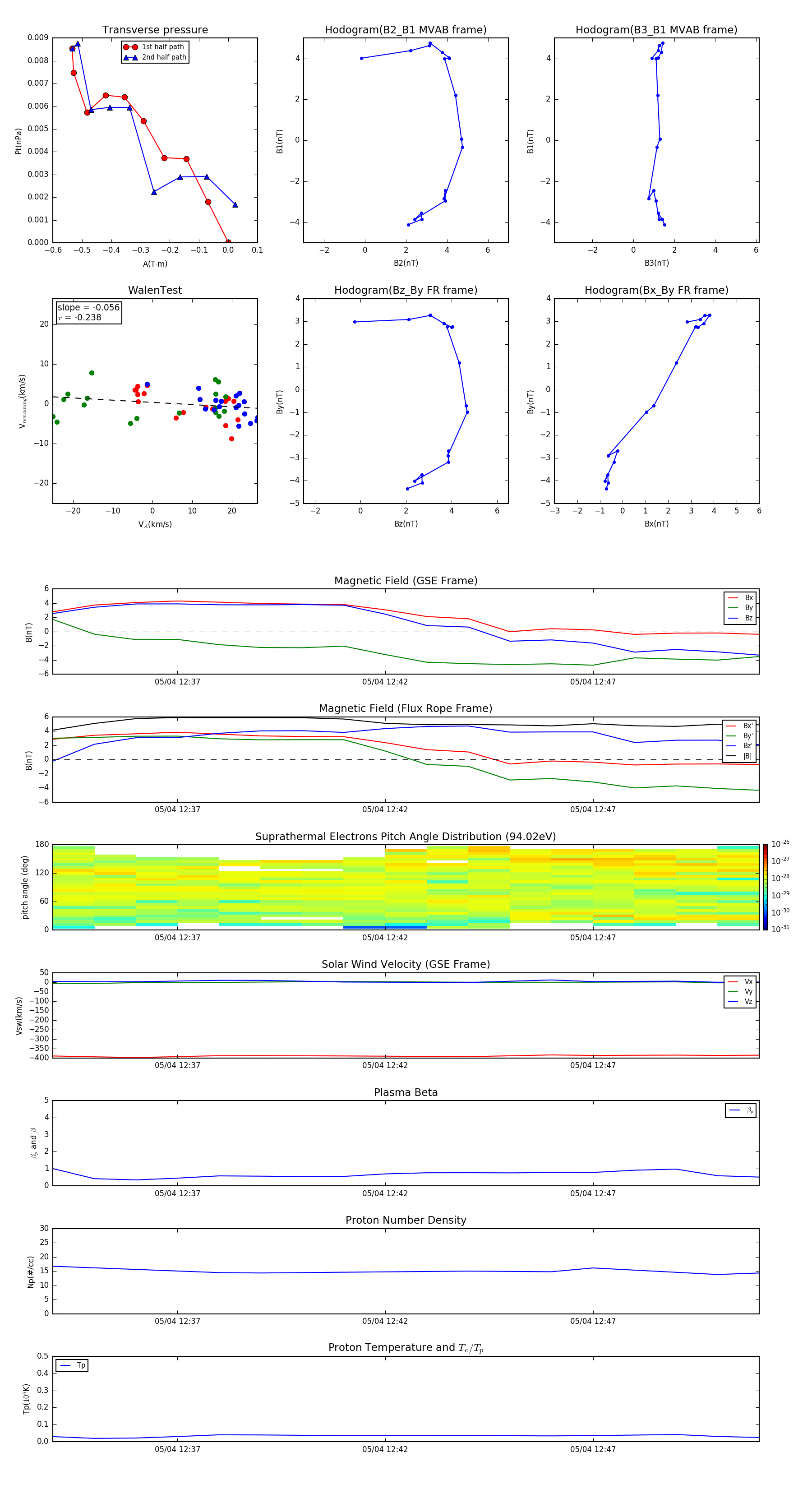
Task: Click the 'Hodogram(B3_B1 MVAB frame)' title
Action: [656, 29]
